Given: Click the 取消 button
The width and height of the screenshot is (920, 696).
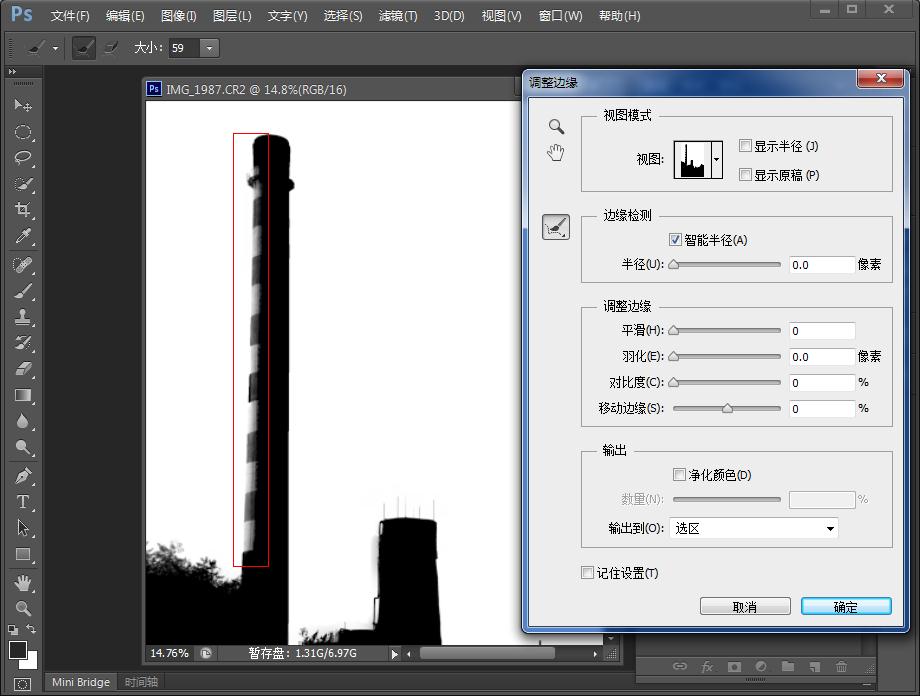Looking at the screenshot, I should 745,607.
